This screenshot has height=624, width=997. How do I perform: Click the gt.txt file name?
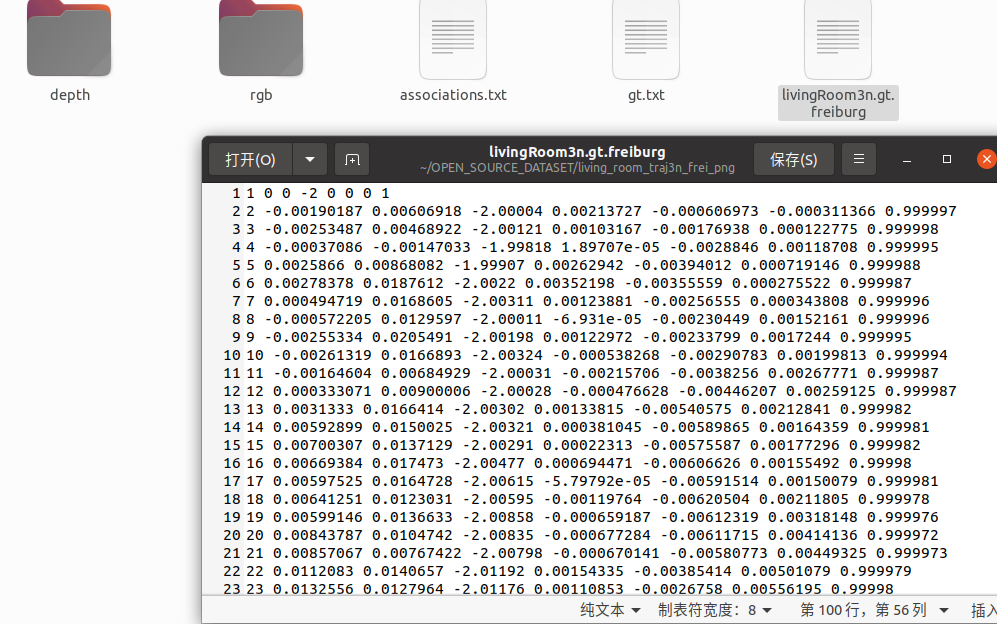[646, 95]
